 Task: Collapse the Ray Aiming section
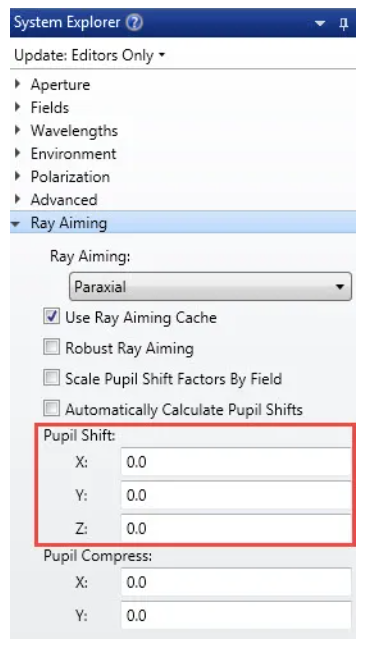[16, 224]
